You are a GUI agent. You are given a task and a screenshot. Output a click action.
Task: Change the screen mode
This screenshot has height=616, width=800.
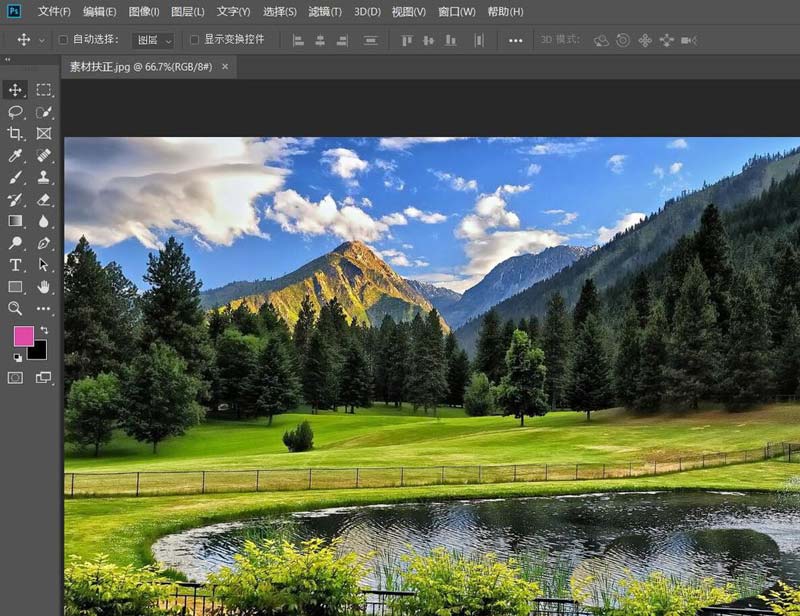point(43,378)
